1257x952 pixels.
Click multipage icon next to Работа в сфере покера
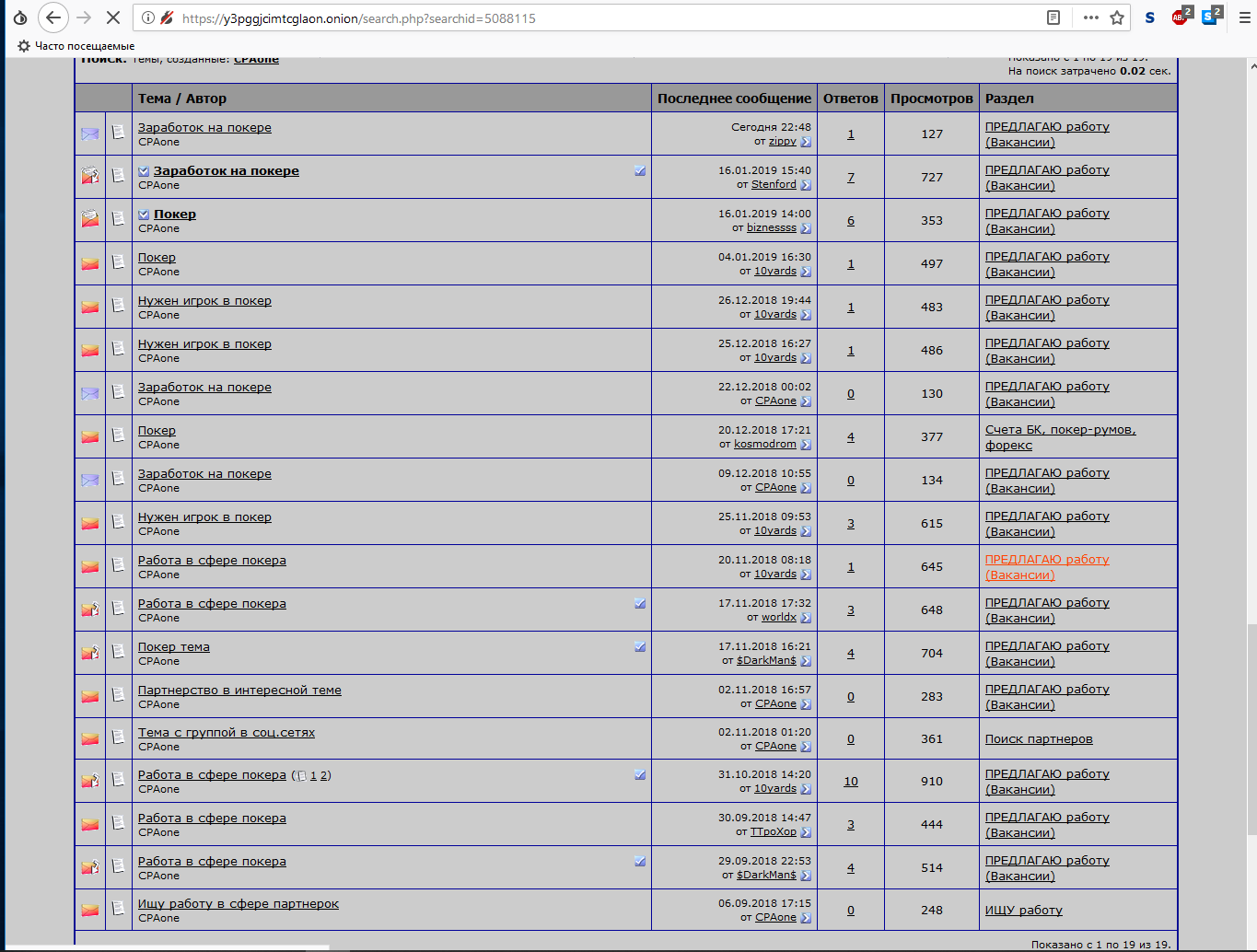(x=302, y=776)
